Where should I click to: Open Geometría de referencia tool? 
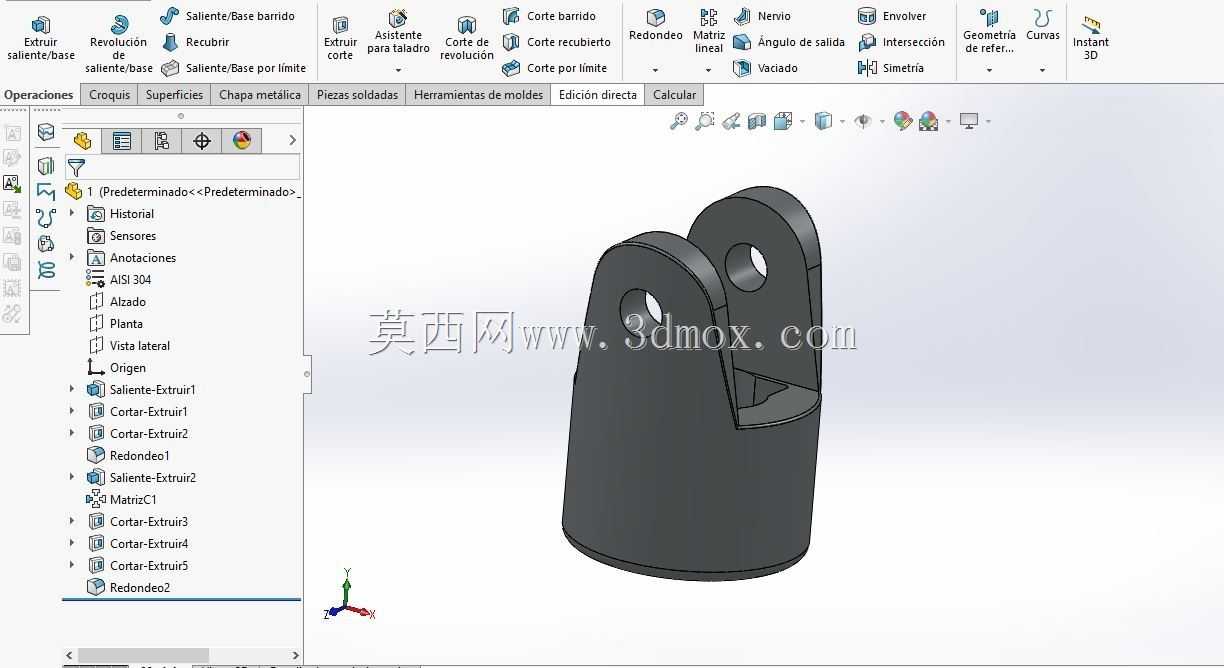(989, 32)
